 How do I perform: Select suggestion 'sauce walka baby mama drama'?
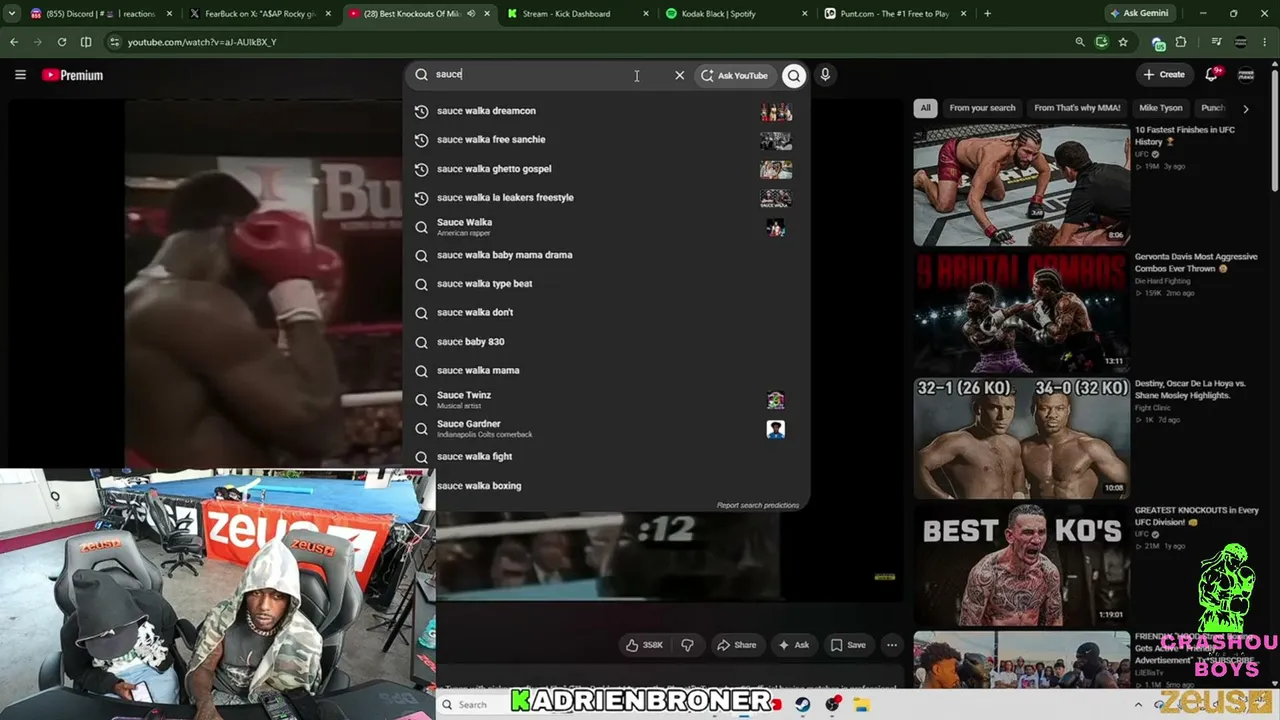(606, 255)
